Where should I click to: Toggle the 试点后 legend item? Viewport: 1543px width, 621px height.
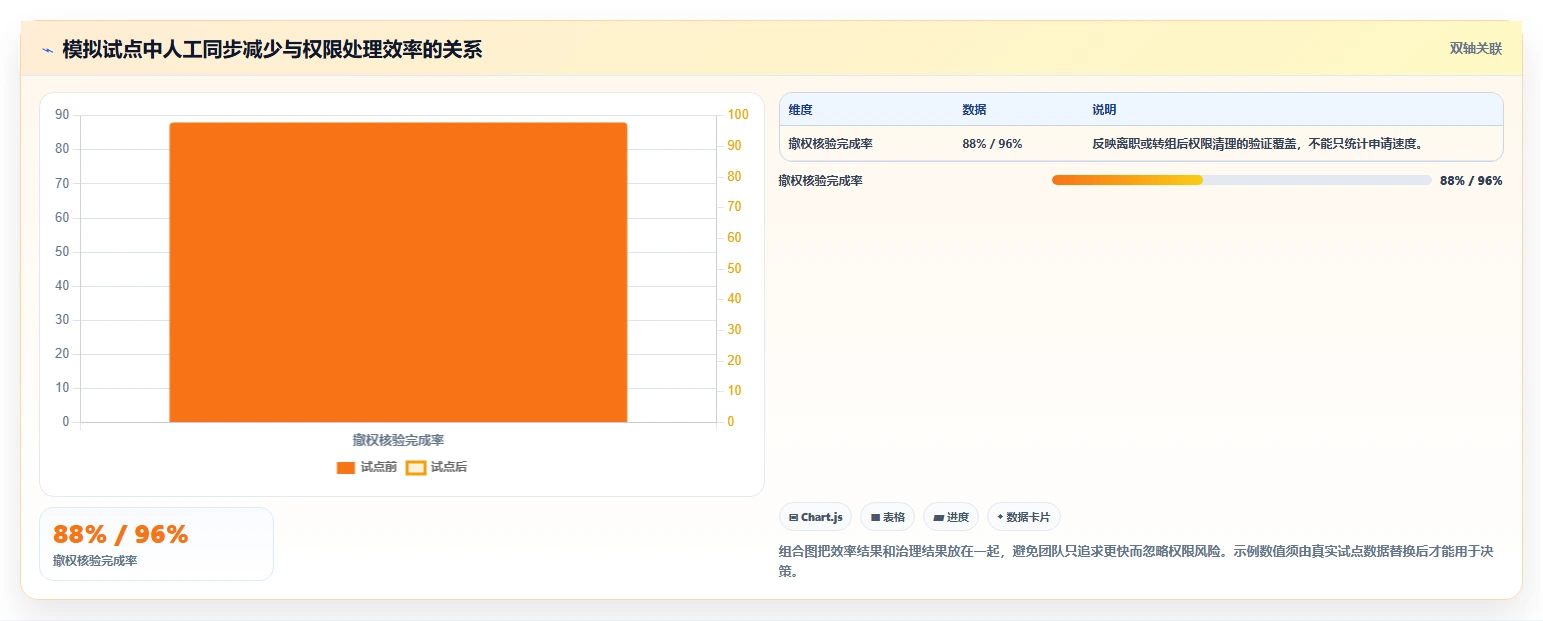437,467
